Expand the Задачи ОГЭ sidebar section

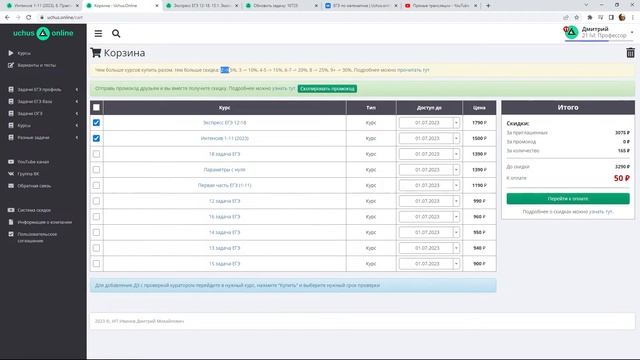77,113
